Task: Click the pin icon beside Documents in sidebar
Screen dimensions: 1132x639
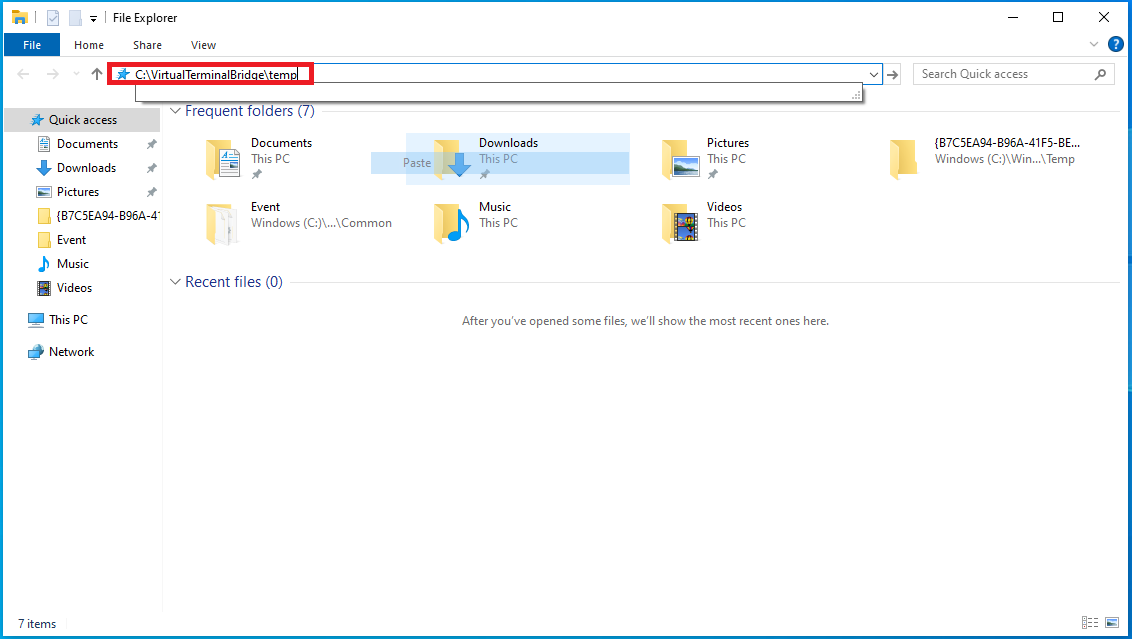Action: [x=152, y=144]
